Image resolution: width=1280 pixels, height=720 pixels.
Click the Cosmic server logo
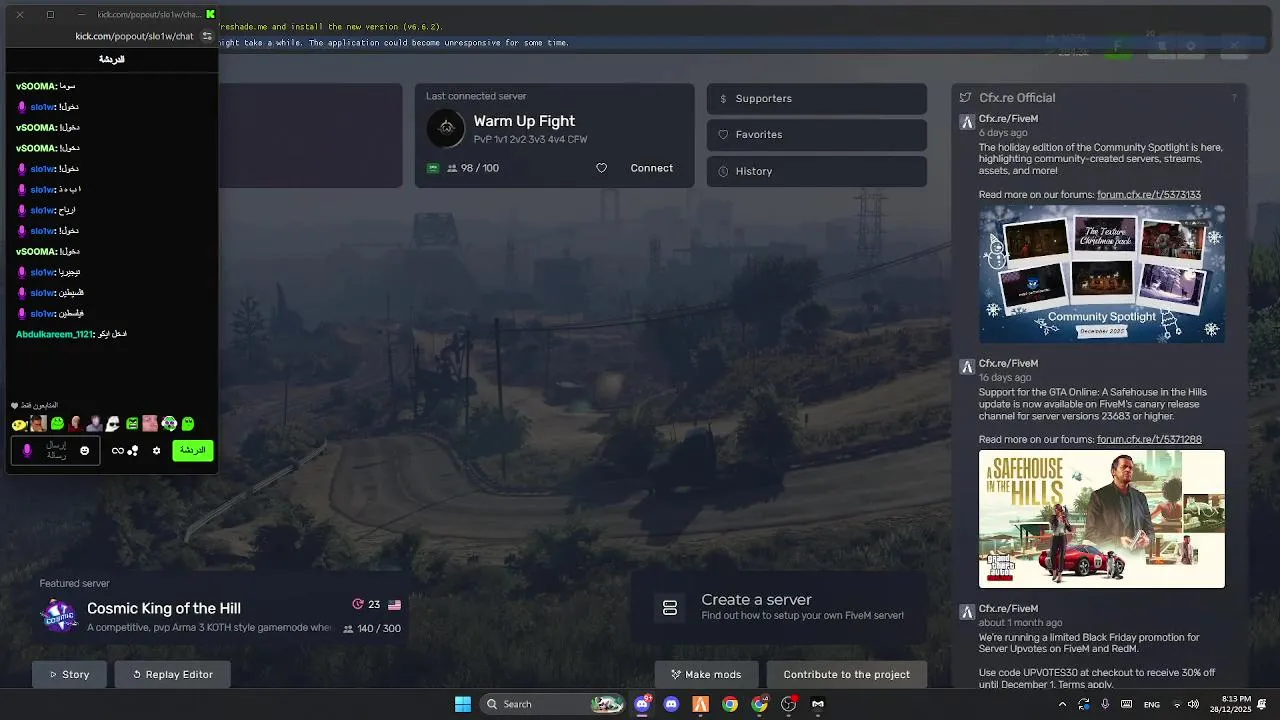pos(59,615)
